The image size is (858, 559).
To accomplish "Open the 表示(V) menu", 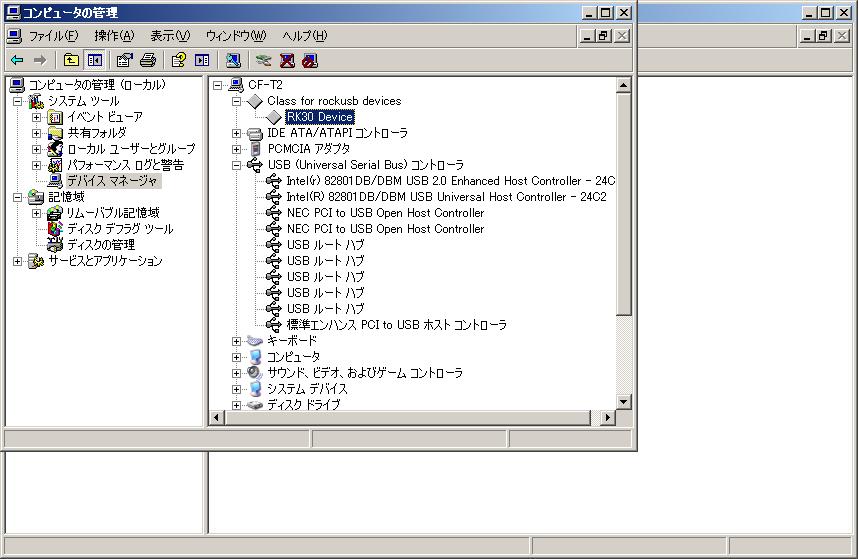I will point(170,36).
